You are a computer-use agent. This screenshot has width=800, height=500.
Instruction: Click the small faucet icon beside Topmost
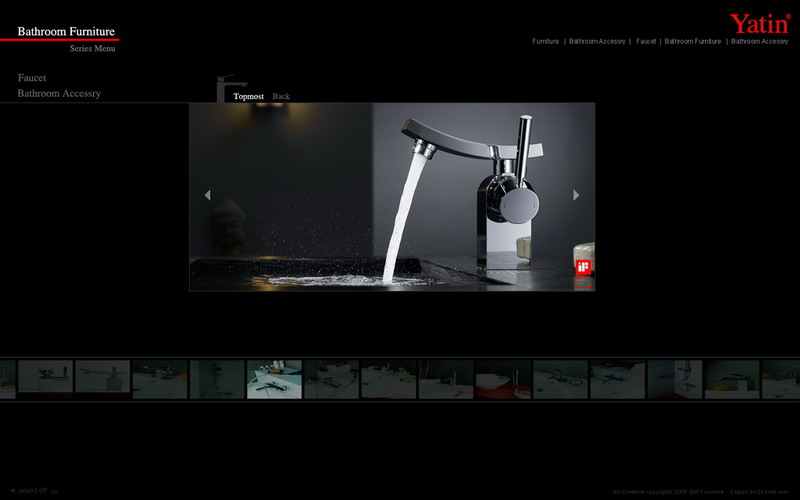click(229, 88)
